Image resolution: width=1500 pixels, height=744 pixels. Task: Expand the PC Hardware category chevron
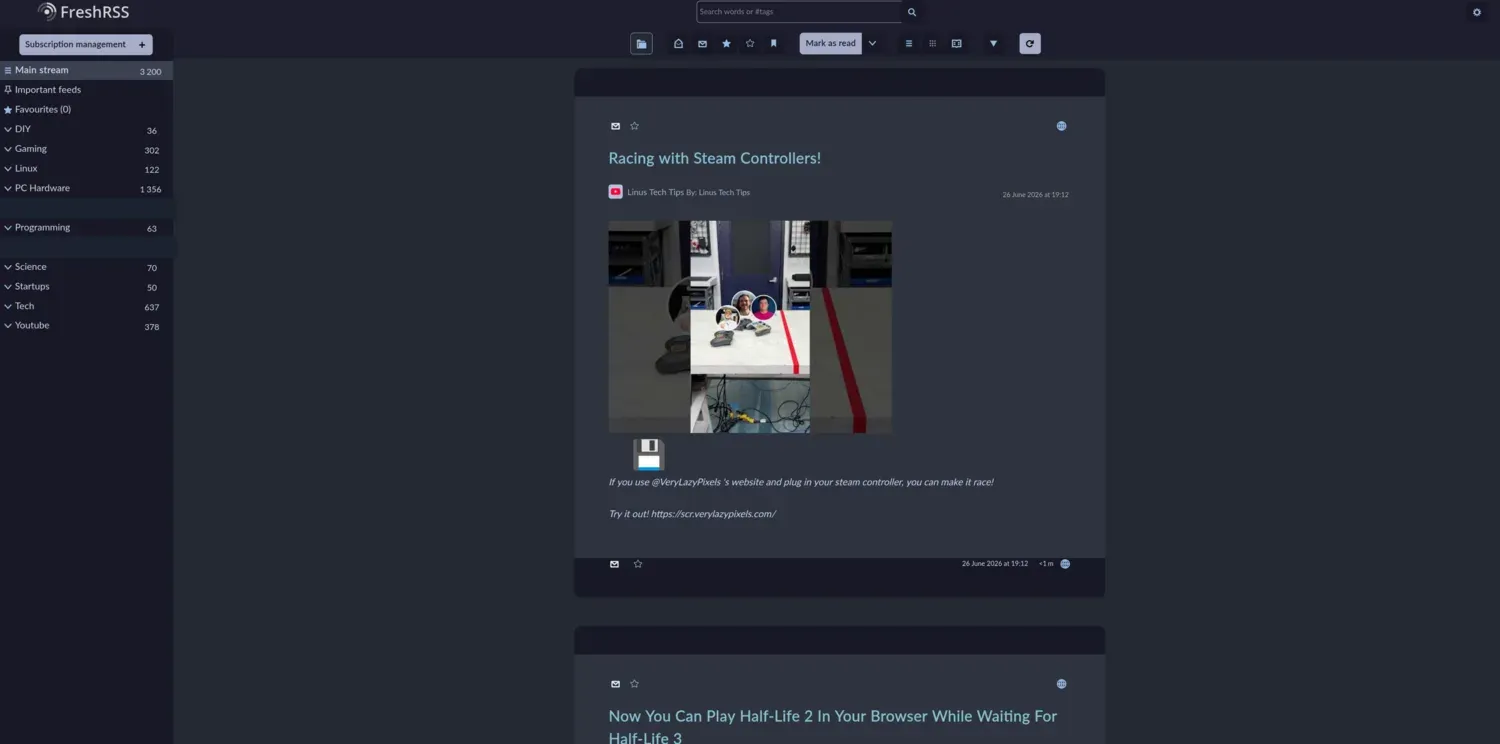8,188
